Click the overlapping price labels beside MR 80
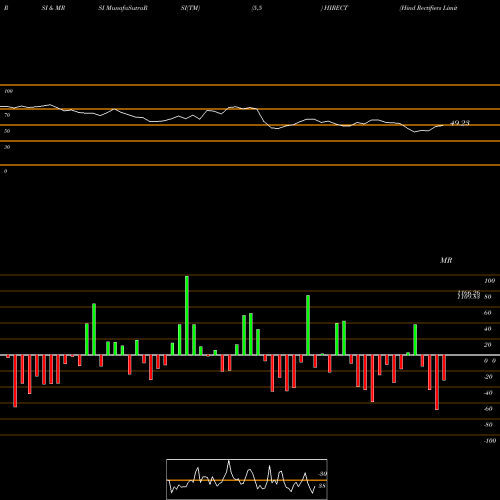Image resolution: width=500 pixels, height=500 pixels. [x=469, y=294]
